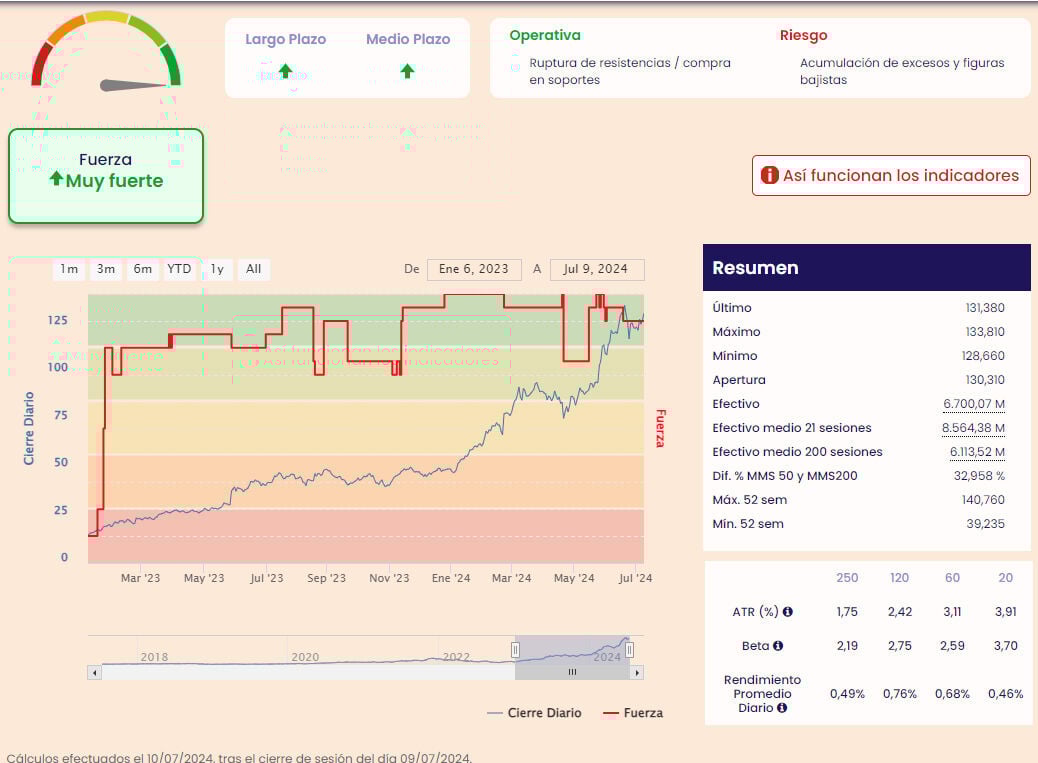Select the 1m time range

[69, 269]
